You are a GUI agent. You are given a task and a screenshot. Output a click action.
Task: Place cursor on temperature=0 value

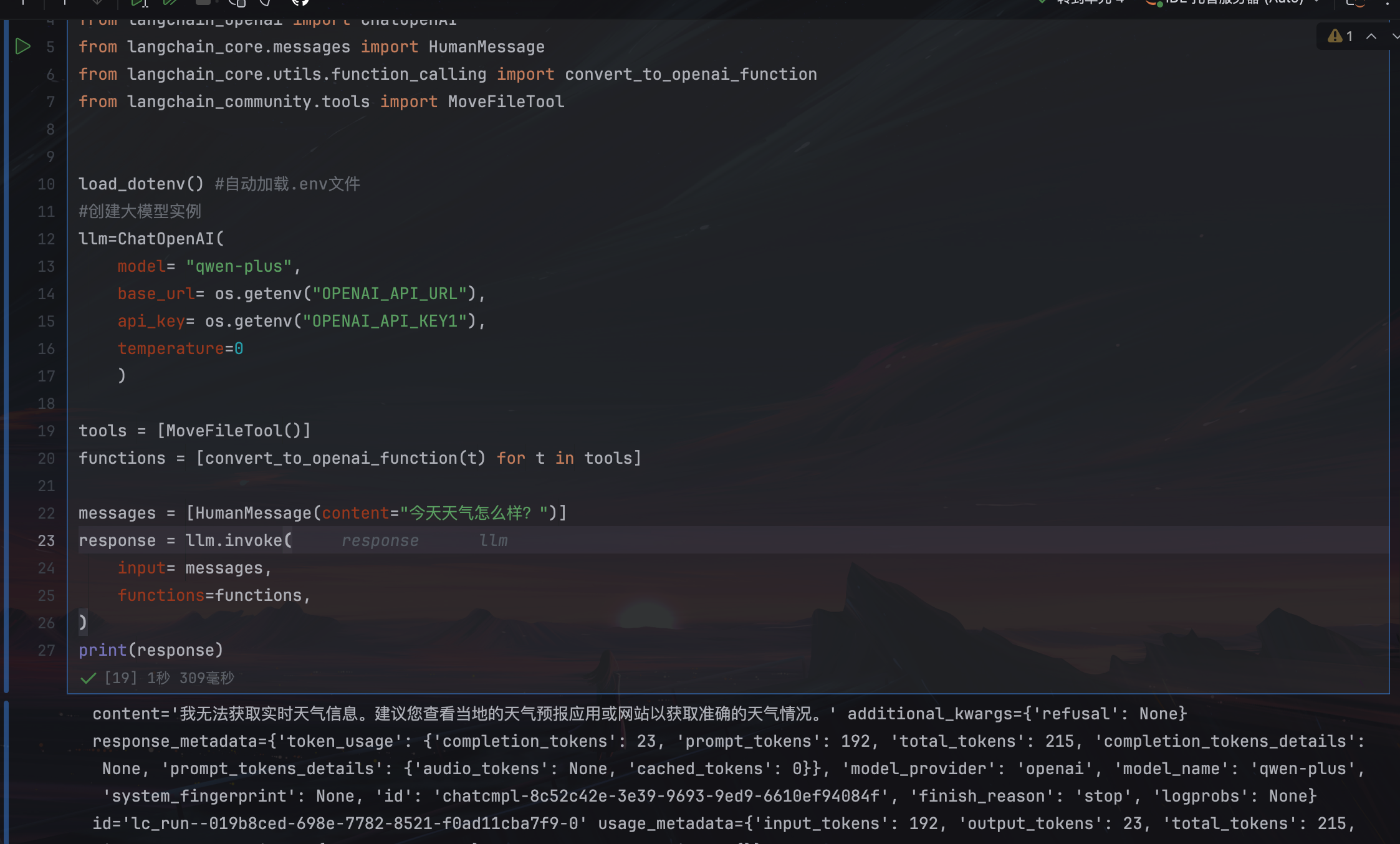point(239,348)
